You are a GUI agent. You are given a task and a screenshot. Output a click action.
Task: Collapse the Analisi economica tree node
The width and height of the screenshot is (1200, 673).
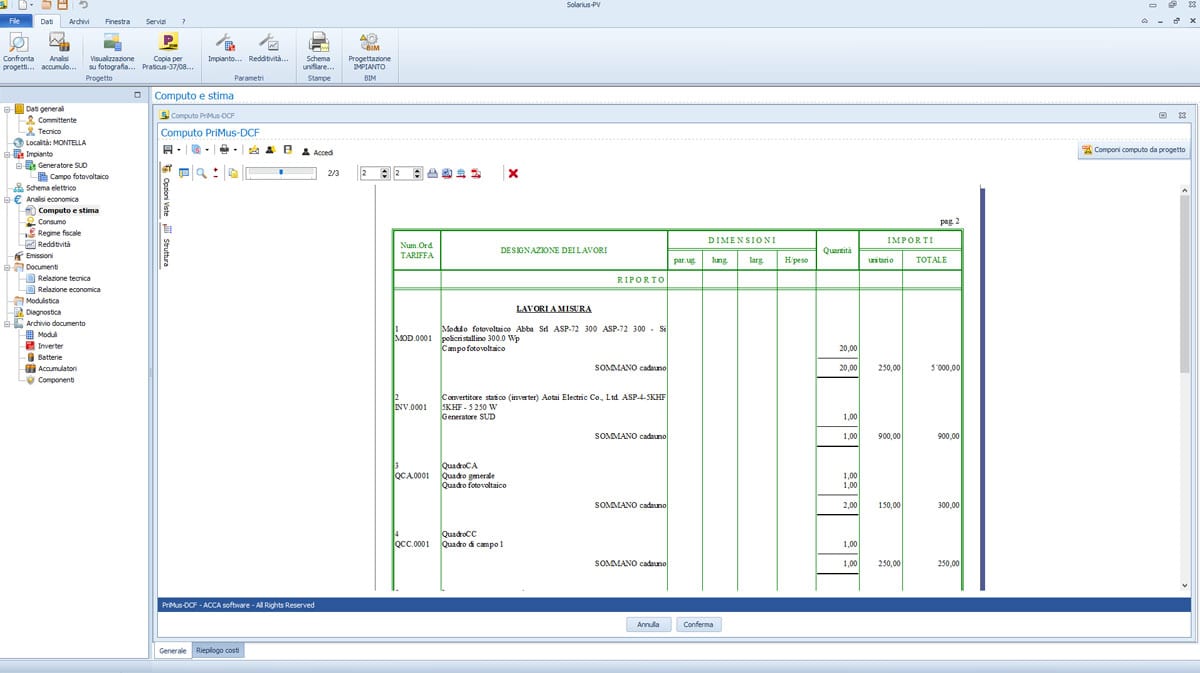pyautogui.click(x=7, y=199)
